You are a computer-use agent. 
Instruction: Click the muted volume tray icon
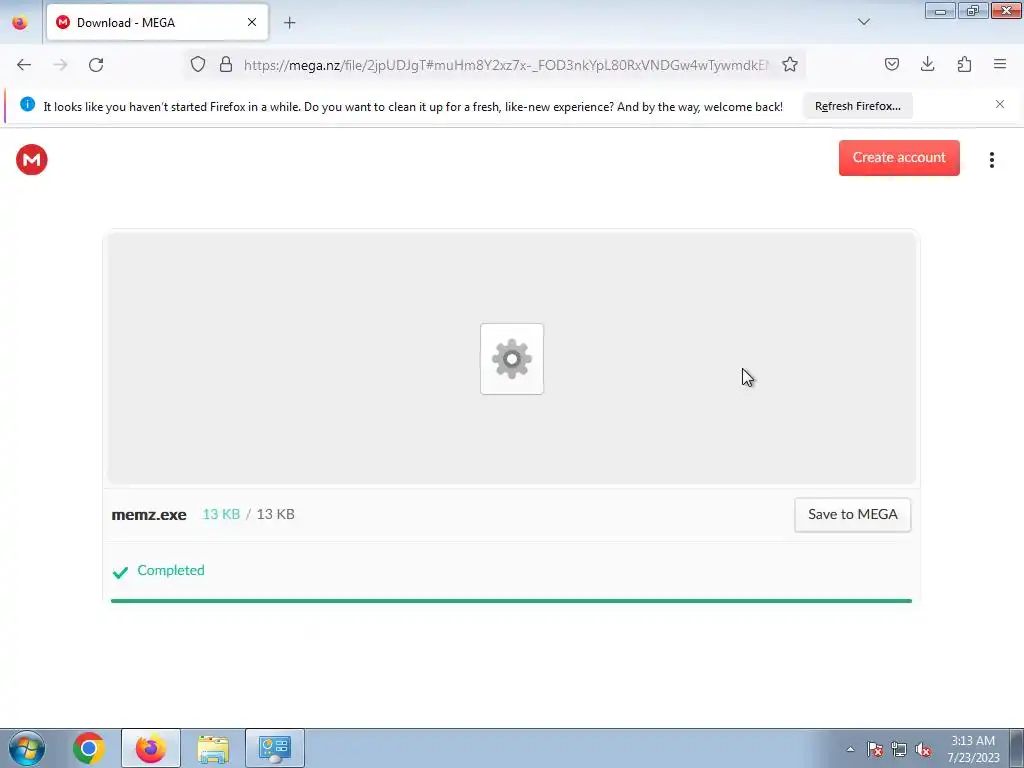pyautogui.click(x=923, y=749)
